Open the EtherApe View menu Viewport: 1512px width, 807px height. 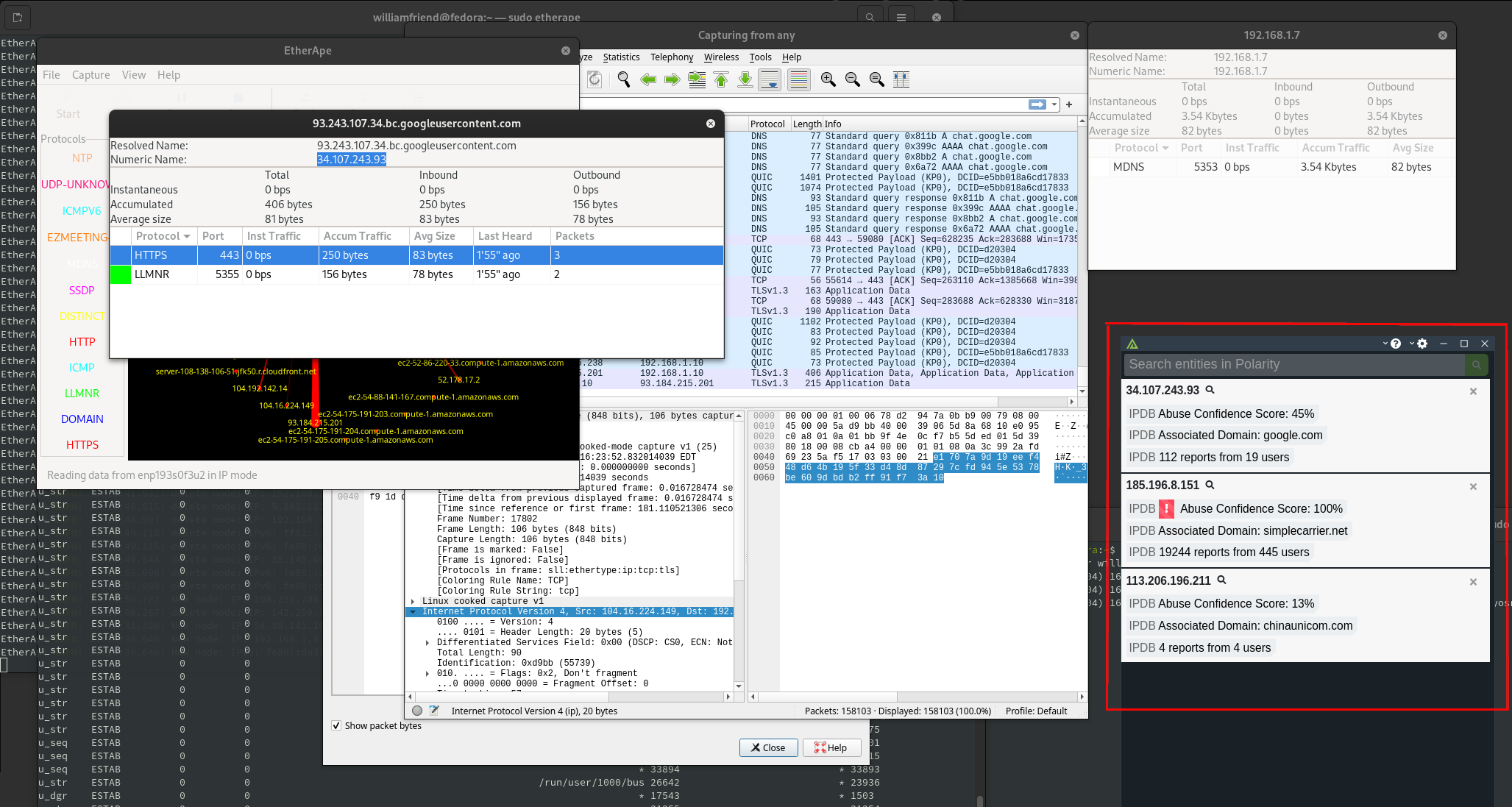click(x=134, y=74)
